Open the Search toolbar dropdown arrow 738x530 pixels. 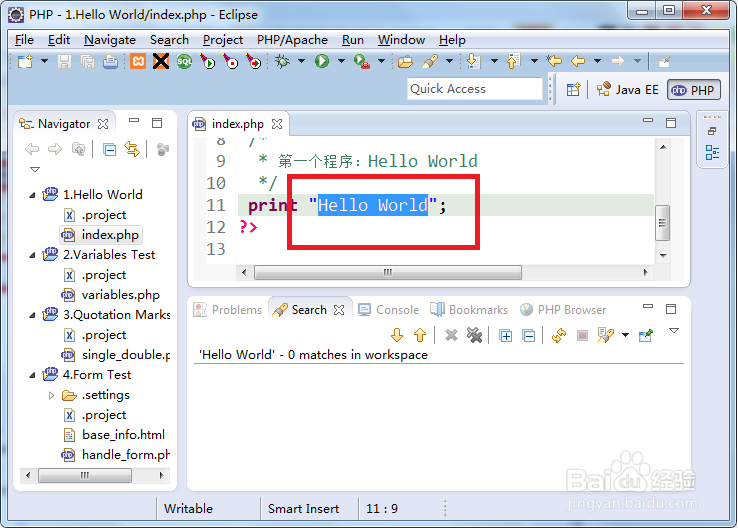449,61
